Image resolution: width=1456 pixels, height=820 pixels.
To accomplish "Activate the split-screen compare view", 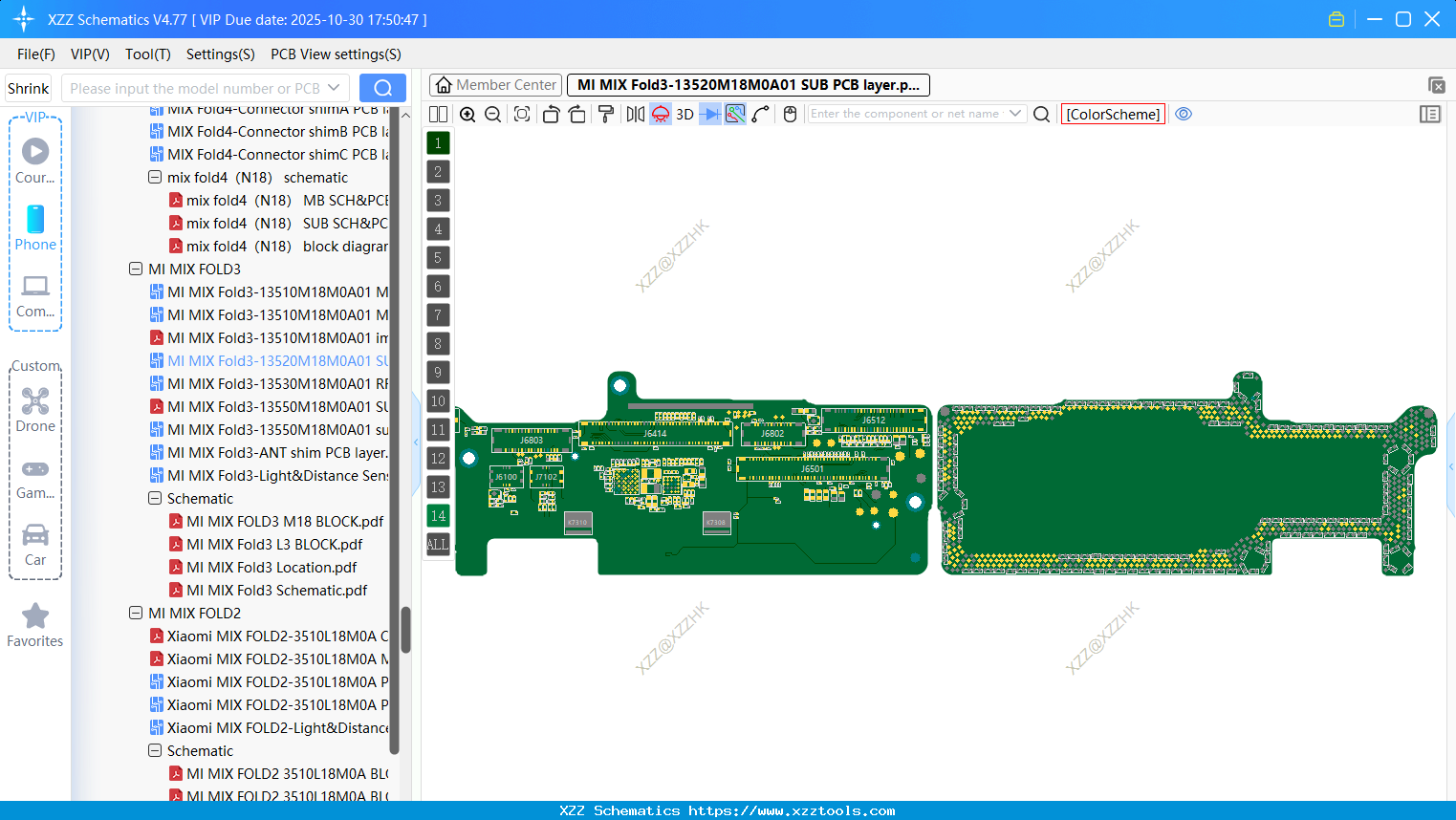I will 438,114.
